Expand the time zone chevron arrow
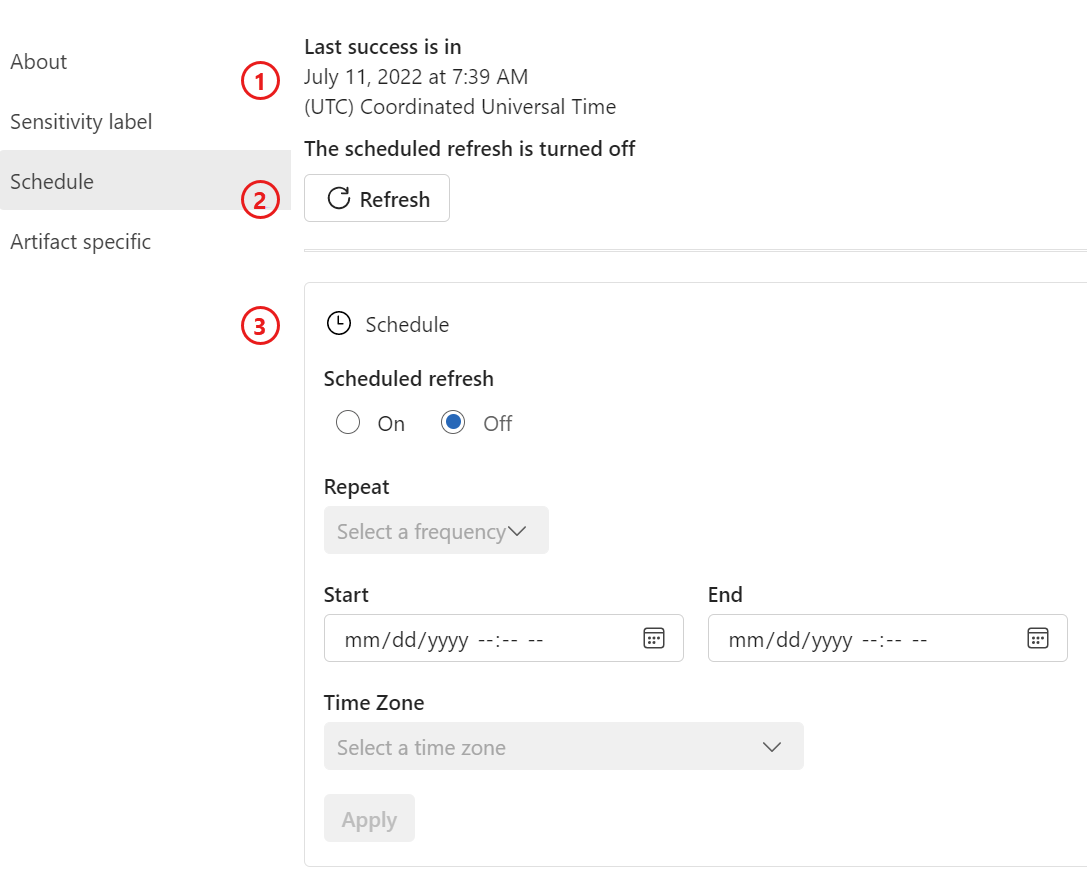The height and width of the screenshot is (895, 1087). coord(771,746)
